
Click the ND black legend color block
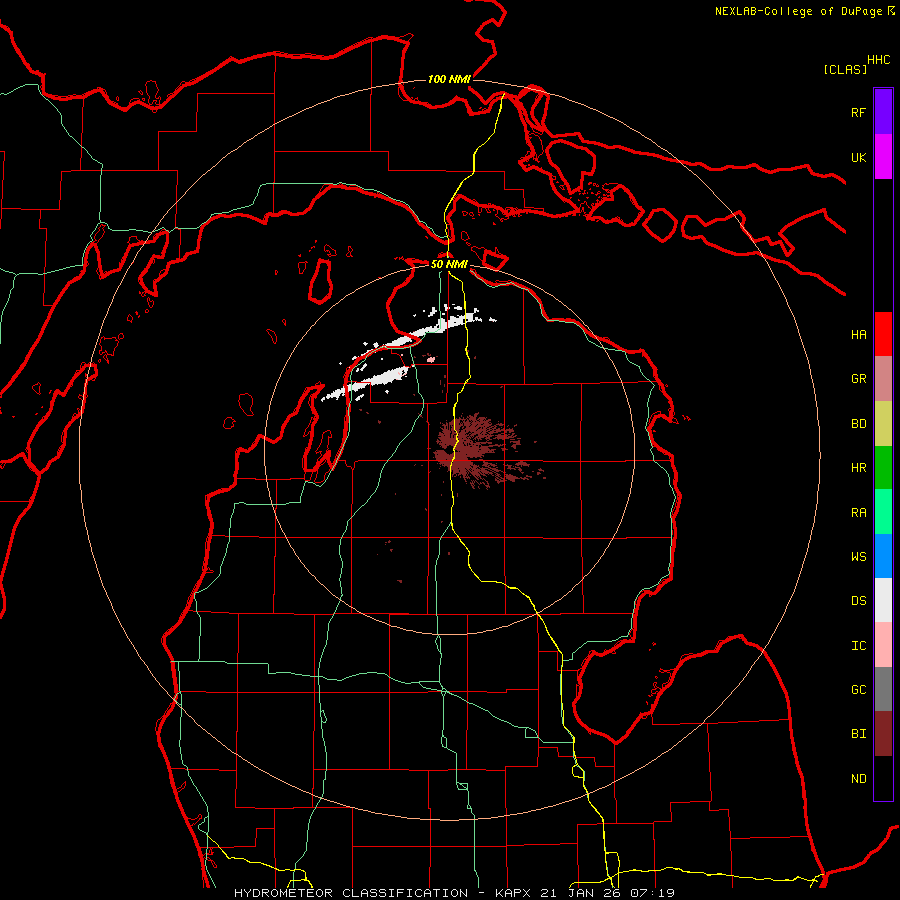click(883, 778)
